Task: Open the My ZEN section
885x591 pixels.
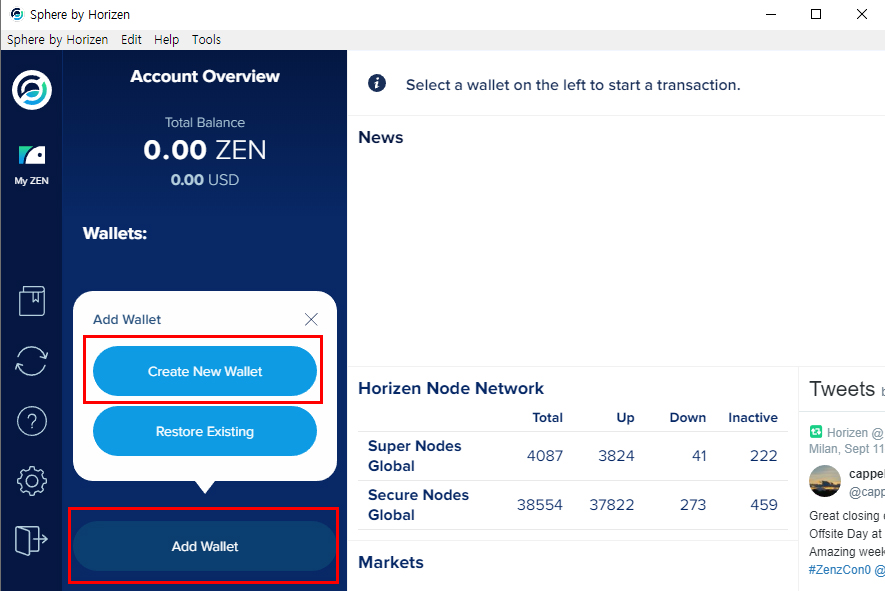Action: click(32, 165)
